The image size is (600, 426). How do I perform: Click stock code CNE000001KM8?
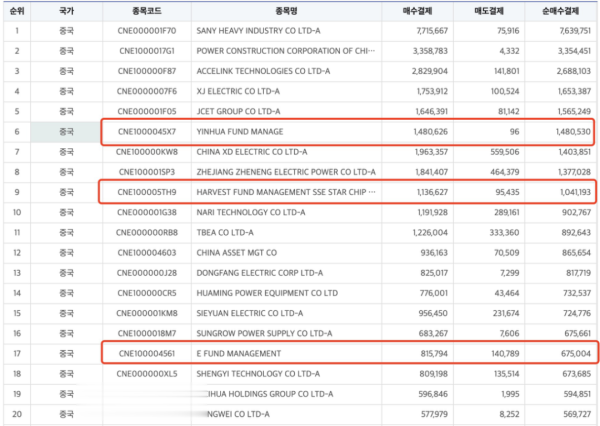tap(147, 313)
